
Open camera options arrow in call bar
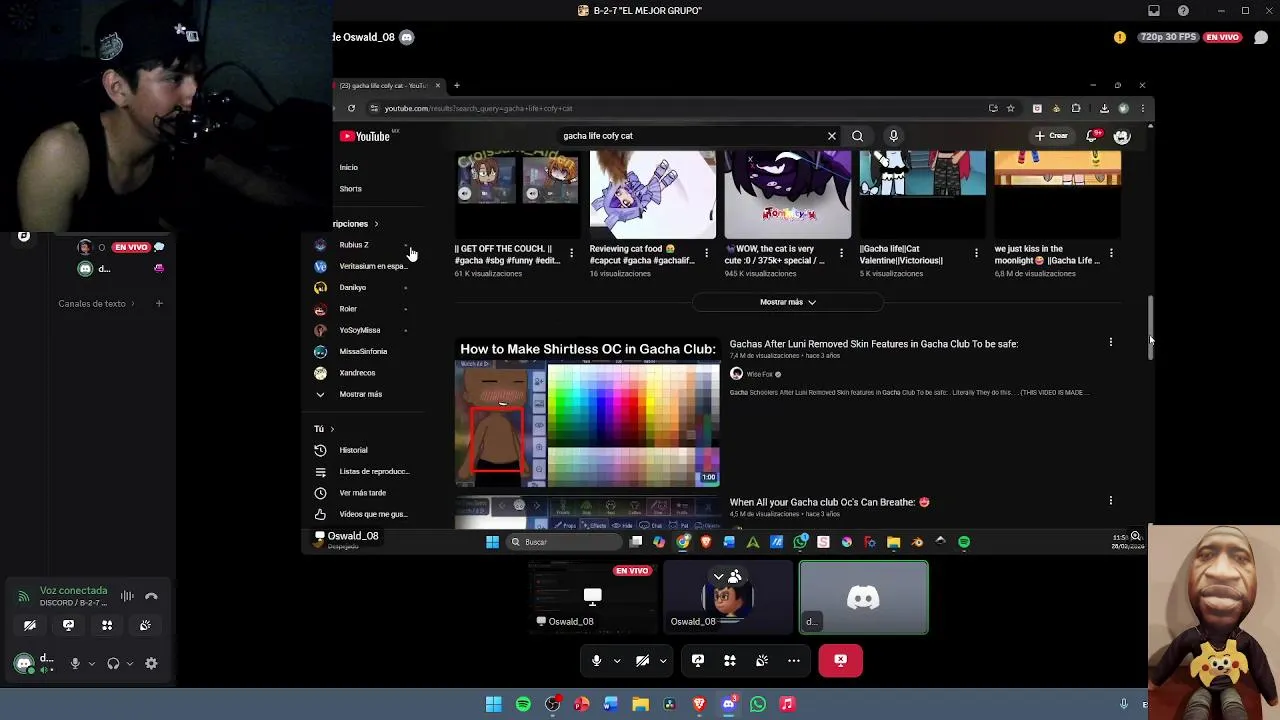[x=663, y=661]
